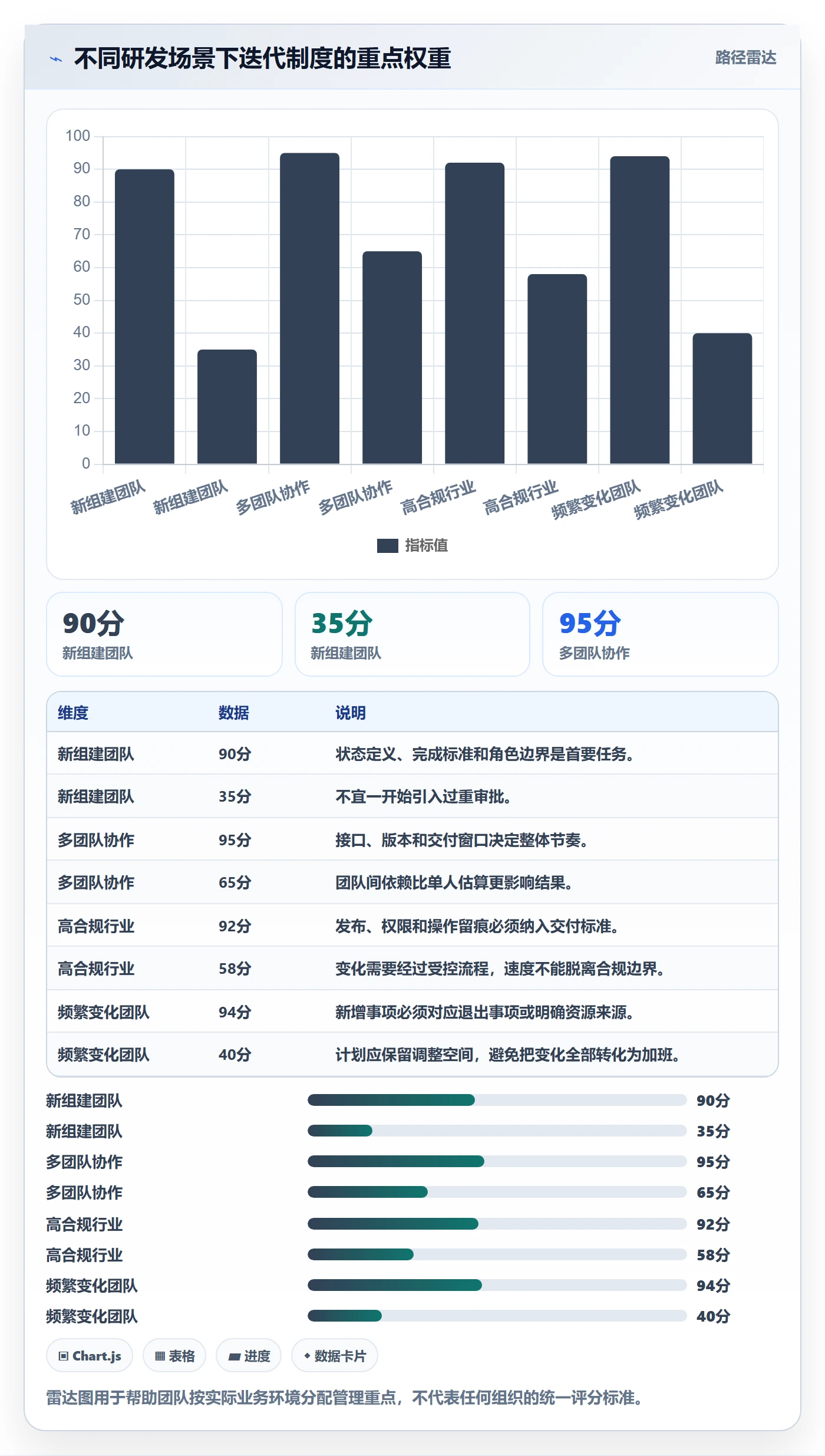Toggle the 指标值 legend color swatch
The height and width of the screenshot is (1456, 825).
coord(387,546)
